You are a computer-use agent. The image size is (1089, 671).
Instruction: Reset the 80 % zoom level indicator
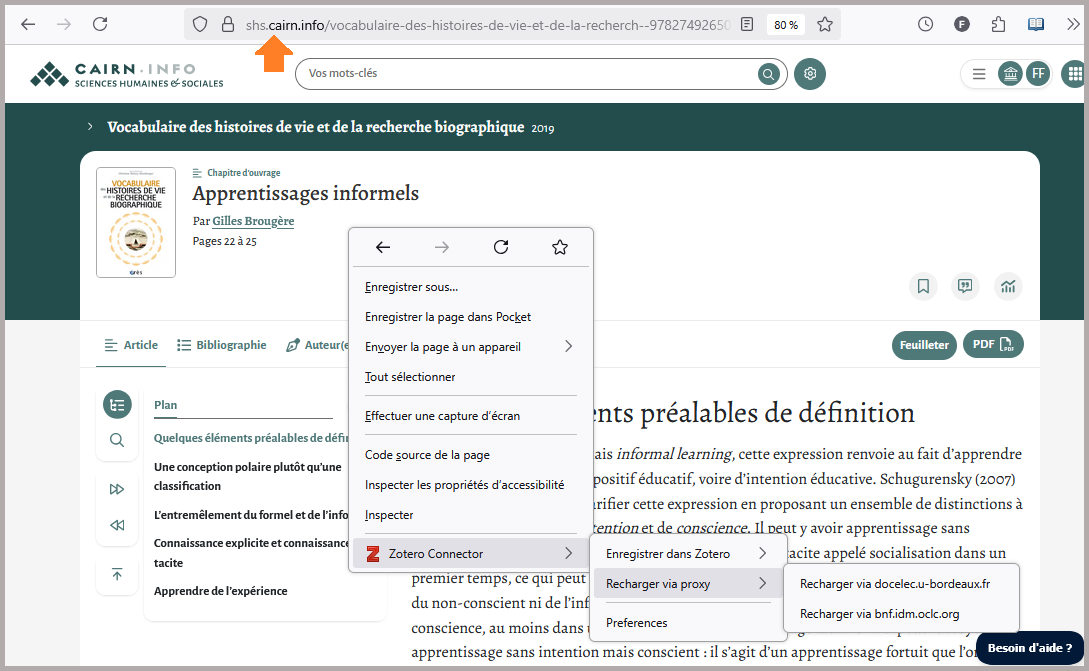click(x=786, y=25)
